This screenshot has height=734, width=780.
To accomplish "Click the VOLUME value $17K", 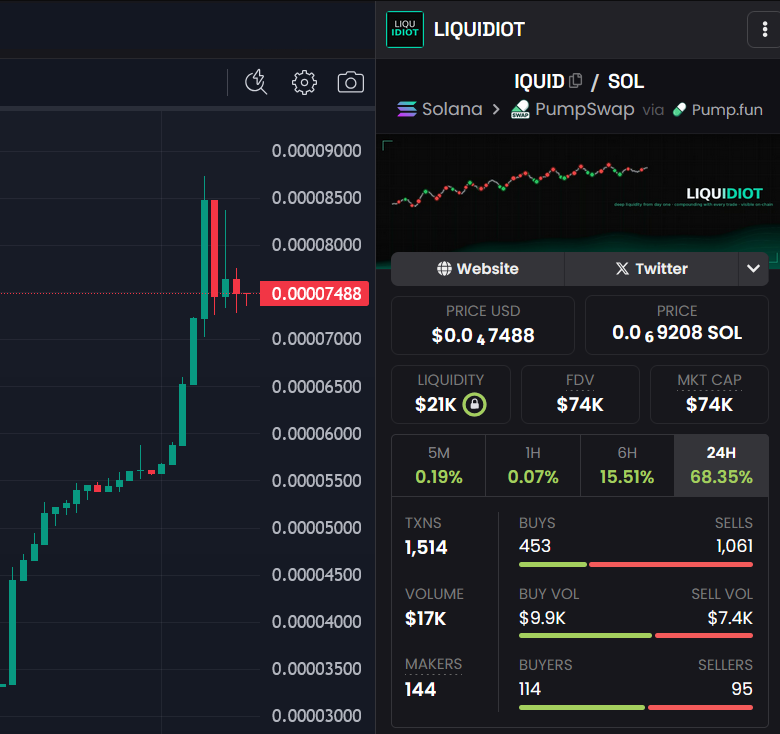I will point(425,619).
